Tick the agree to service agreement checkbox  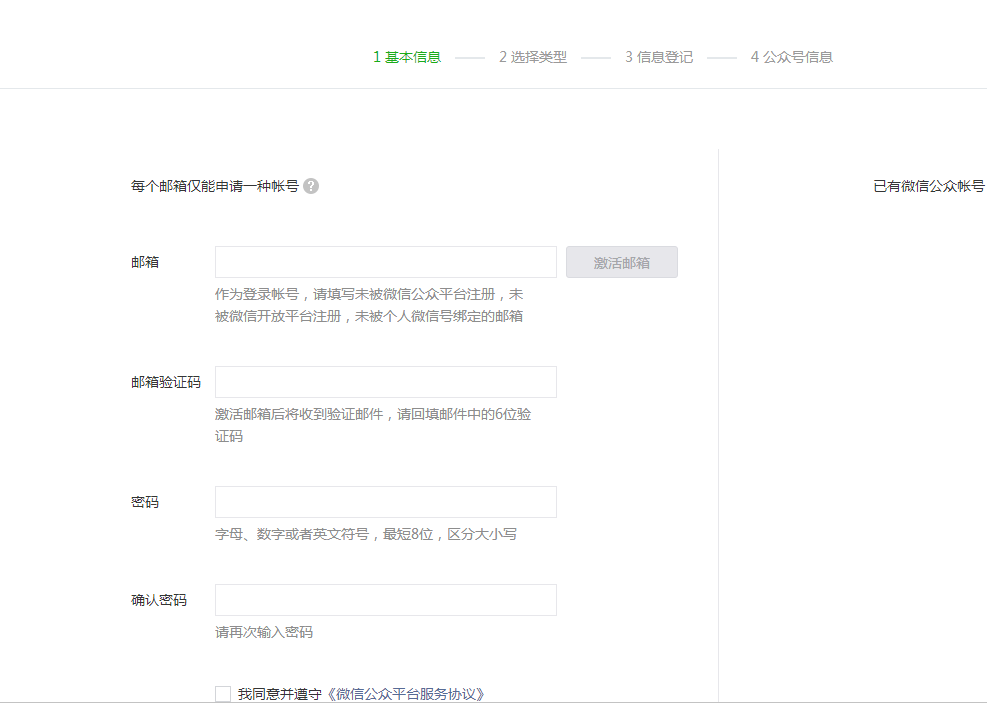click(x=223, y=694)
